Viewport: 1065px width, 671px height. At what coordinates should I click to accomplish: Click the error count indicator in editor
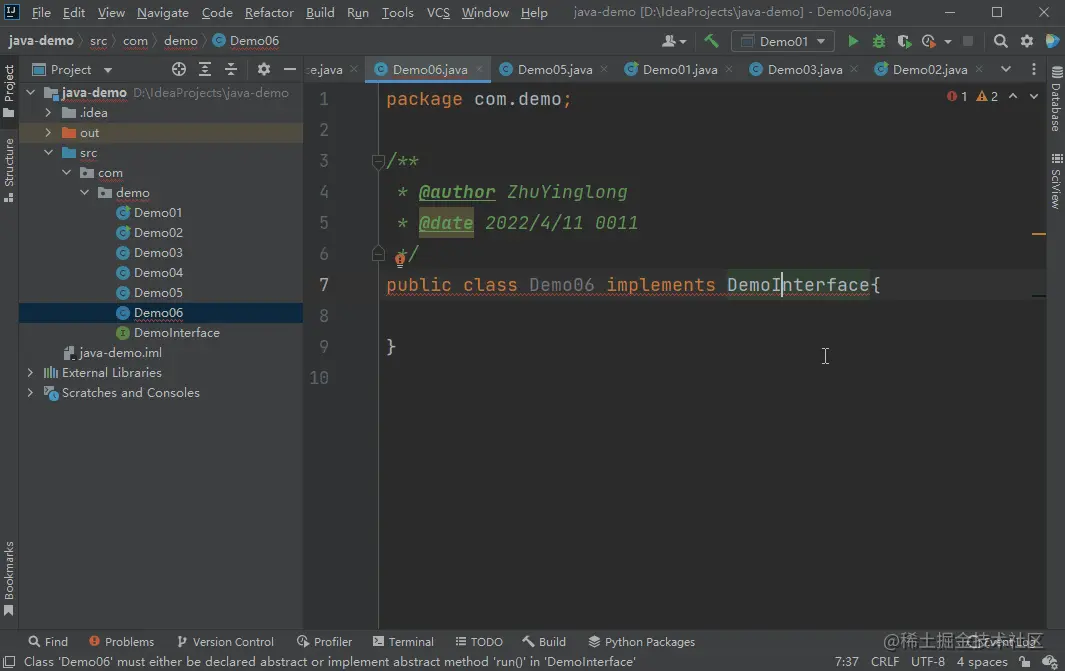pos(956,96)
